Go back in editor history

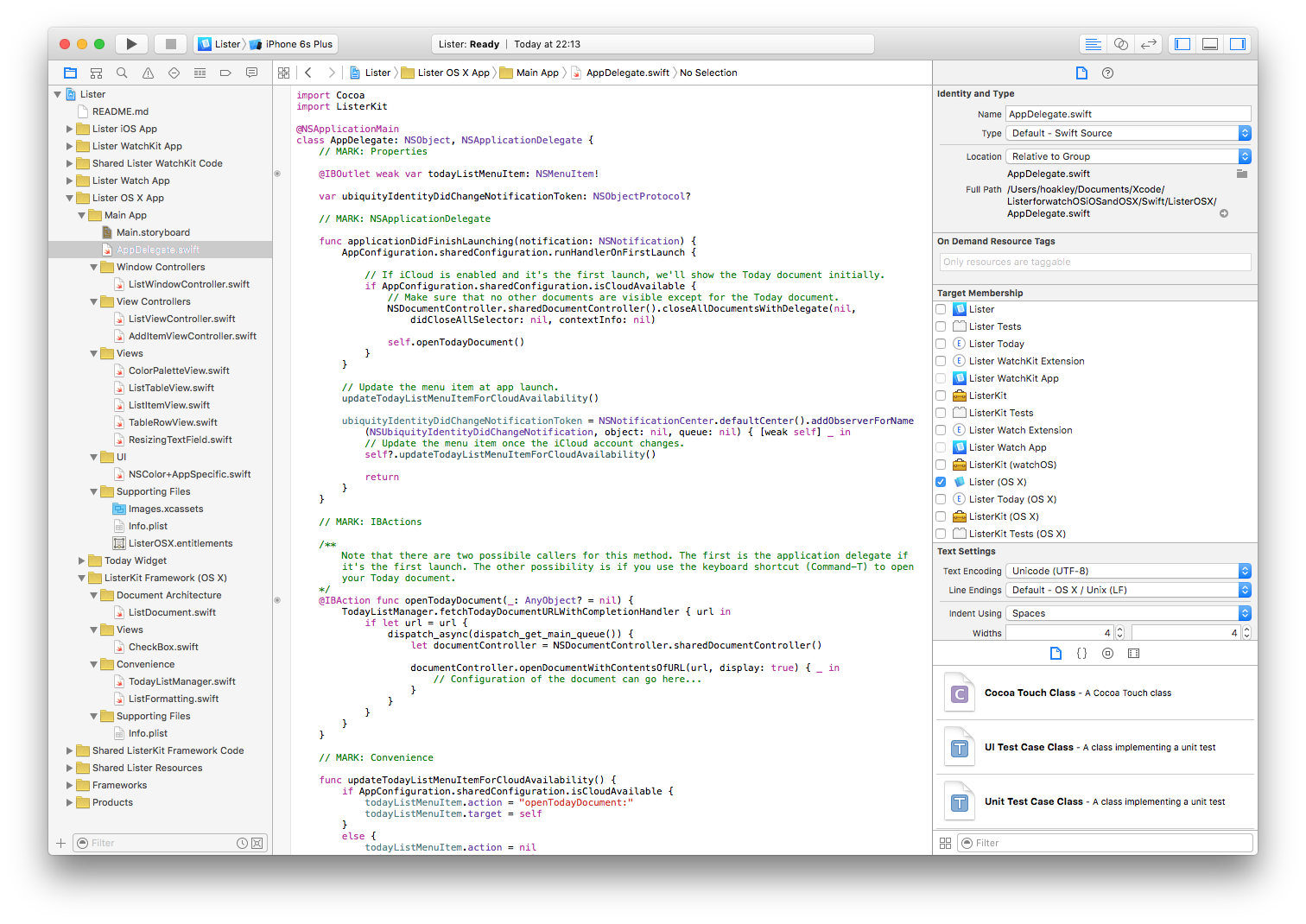pyautogui.click(x=308, y=73)
